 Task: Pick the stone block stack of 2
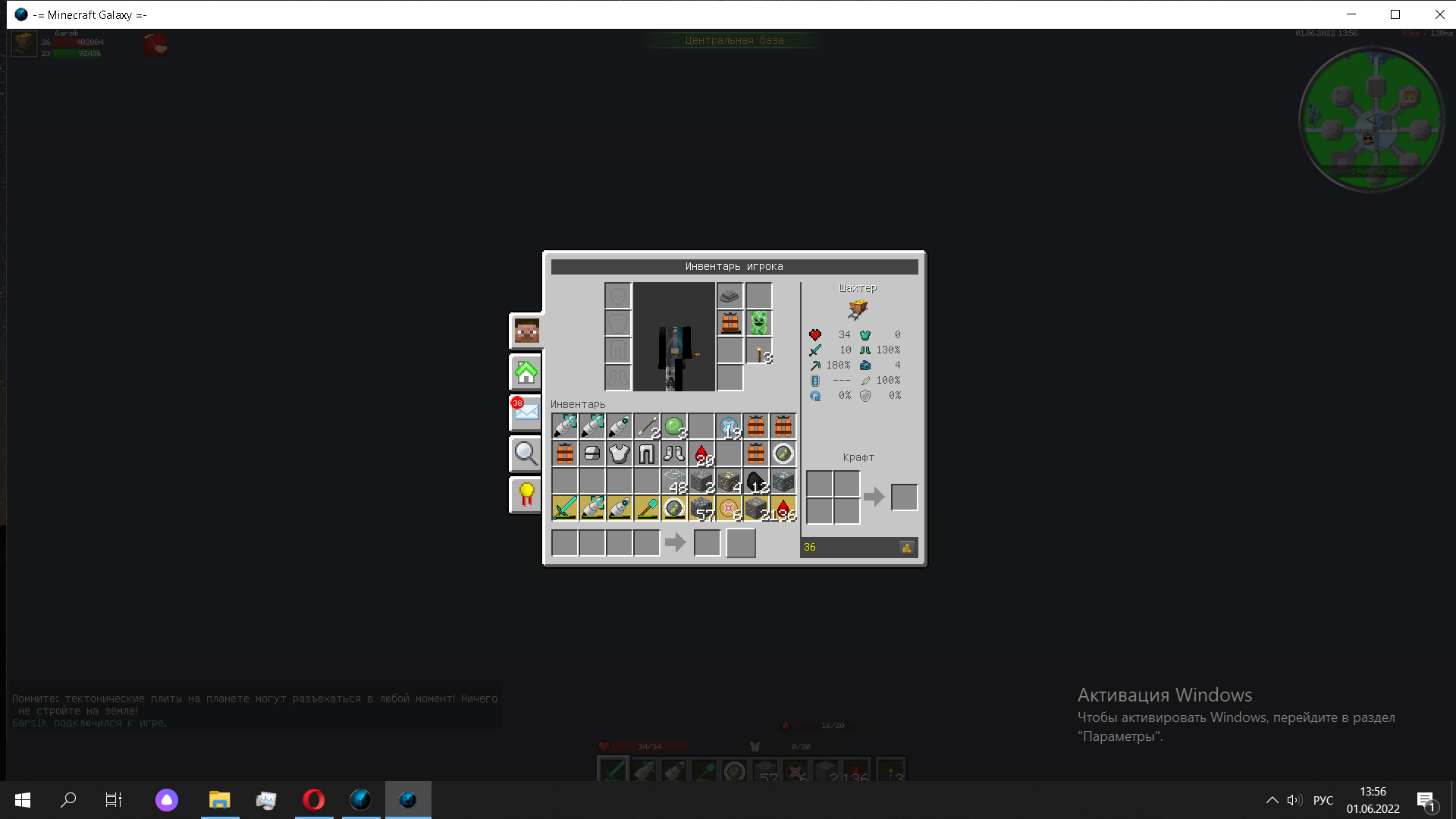click(x=701, y=481)
